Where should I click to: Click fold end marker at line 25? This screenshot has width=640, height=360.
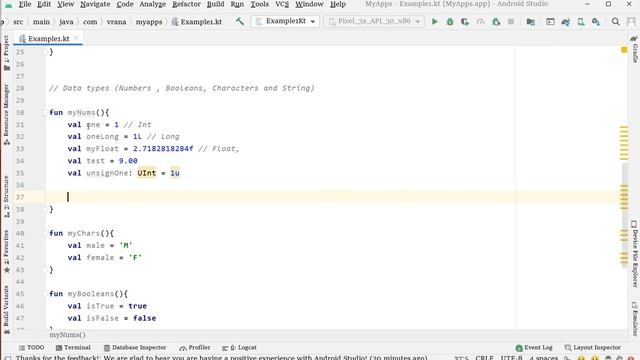pos(44,52)
